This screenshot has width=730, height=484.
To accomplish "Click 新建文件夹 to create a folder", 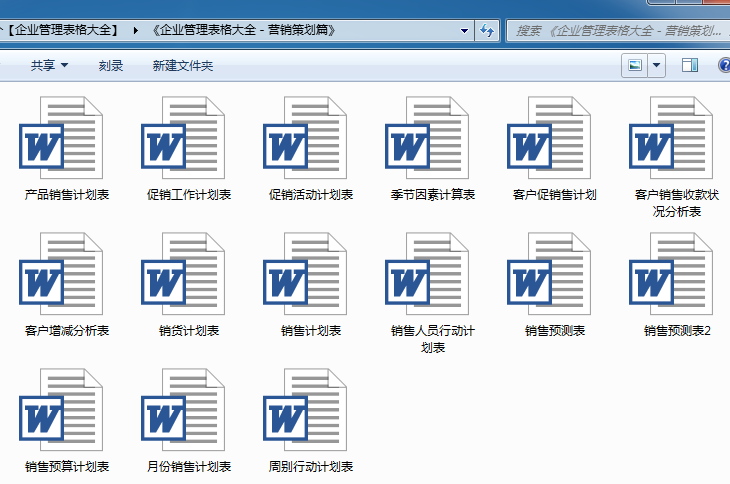I will pos(183,66).
